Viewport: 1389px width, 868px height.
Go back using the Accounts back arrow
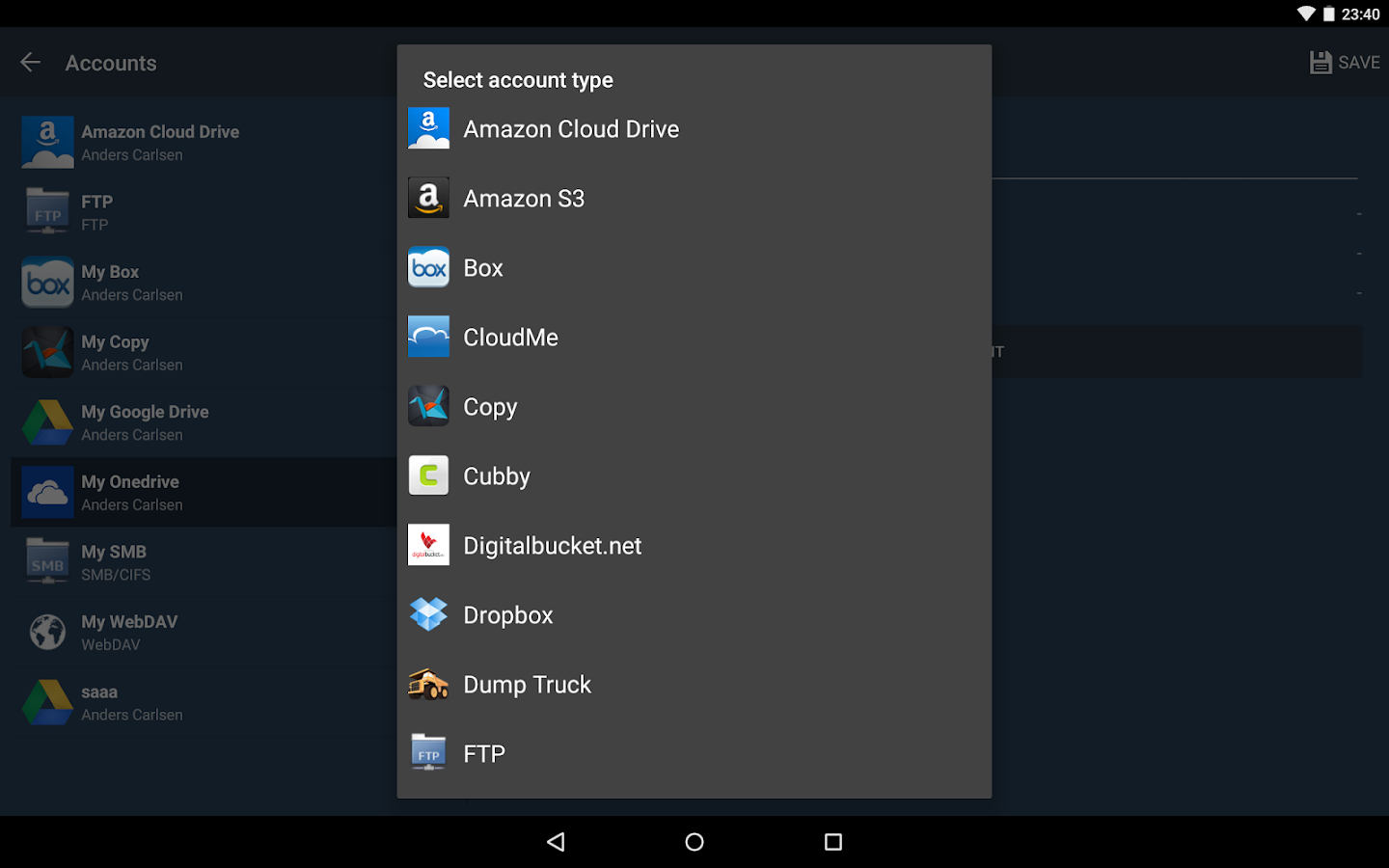tap(30, 62)
